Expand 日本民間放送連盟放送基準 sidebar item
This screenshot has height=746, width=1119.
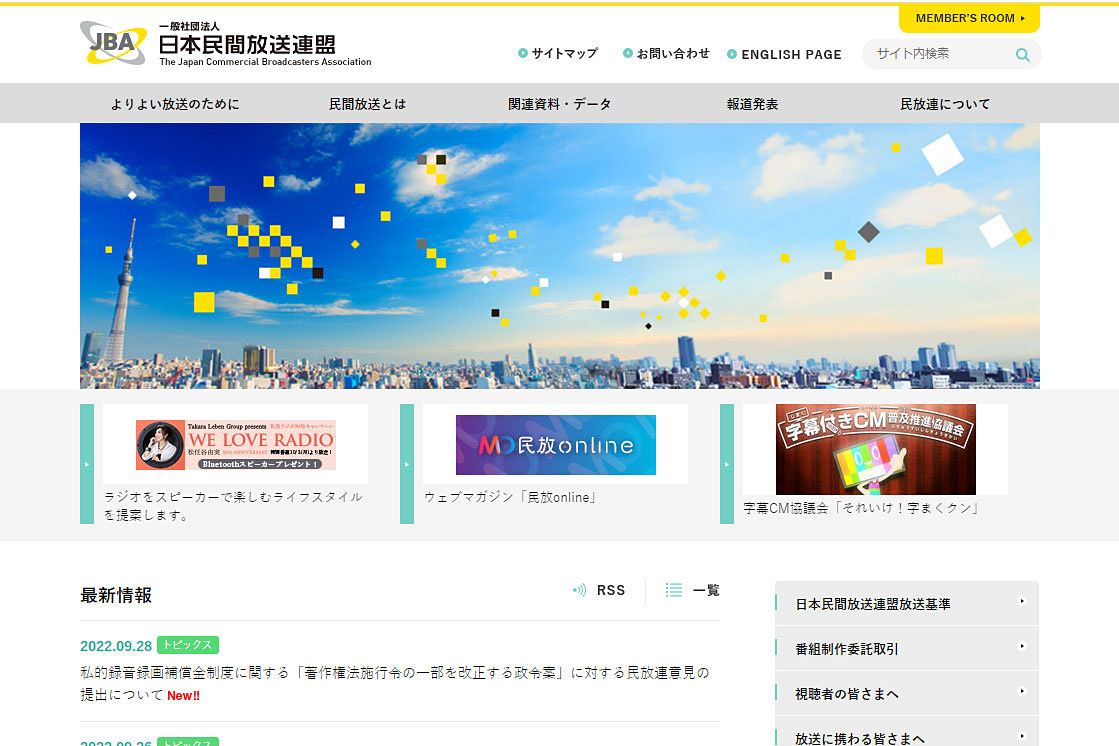[x=1022, y=602]
